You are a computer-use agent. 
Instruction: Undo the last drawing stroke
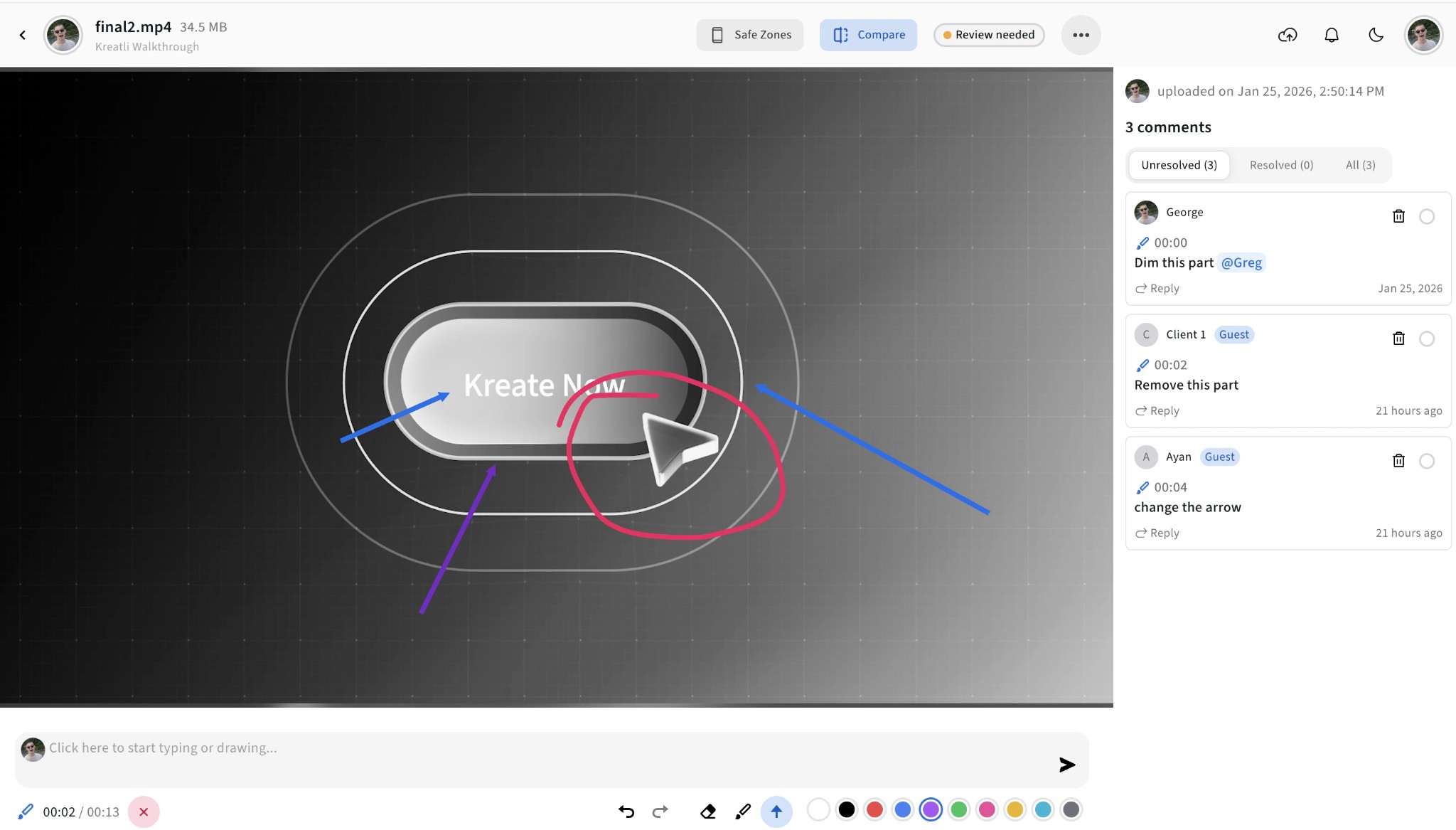[x=625, y=811]
